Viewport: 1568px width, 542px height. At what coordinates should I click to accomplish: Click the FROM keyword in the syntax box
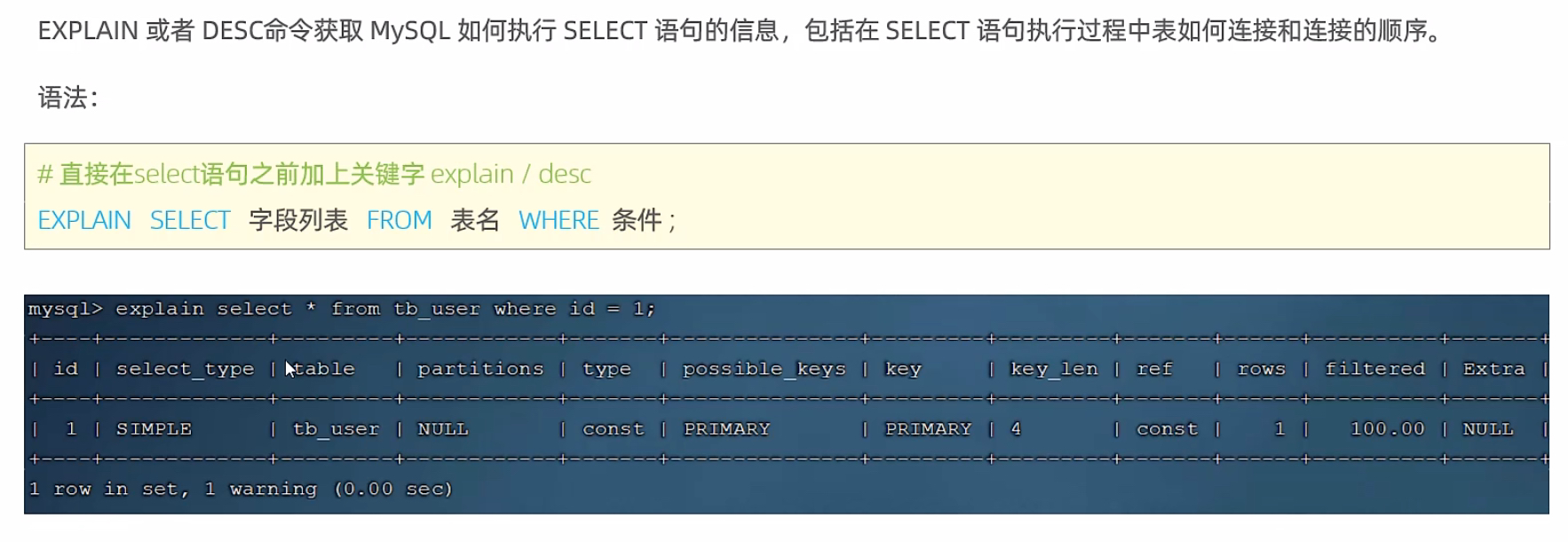pos(400,220)
